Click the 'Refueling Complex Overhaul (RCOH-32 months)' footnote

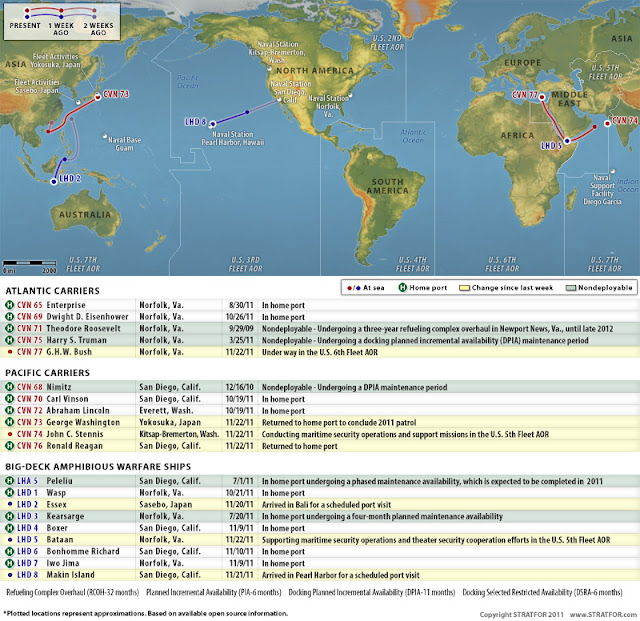[x=72, y=592]
